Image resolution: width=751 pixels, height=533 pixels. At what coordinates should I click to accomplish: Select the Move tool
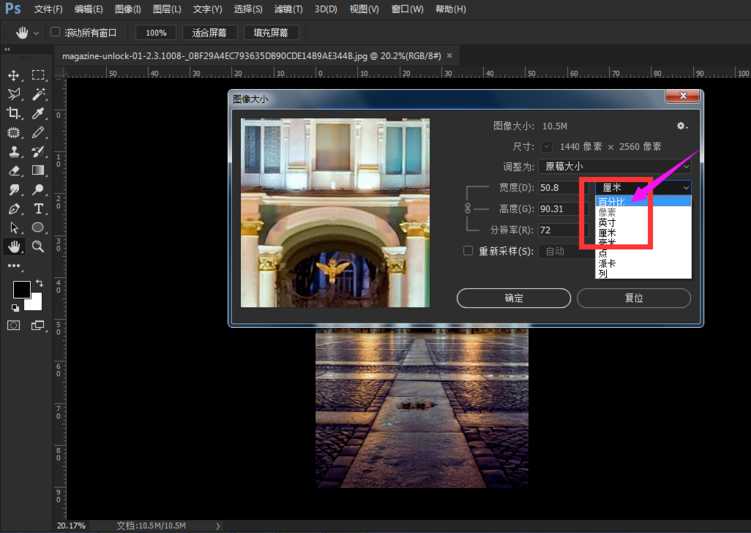14,76
